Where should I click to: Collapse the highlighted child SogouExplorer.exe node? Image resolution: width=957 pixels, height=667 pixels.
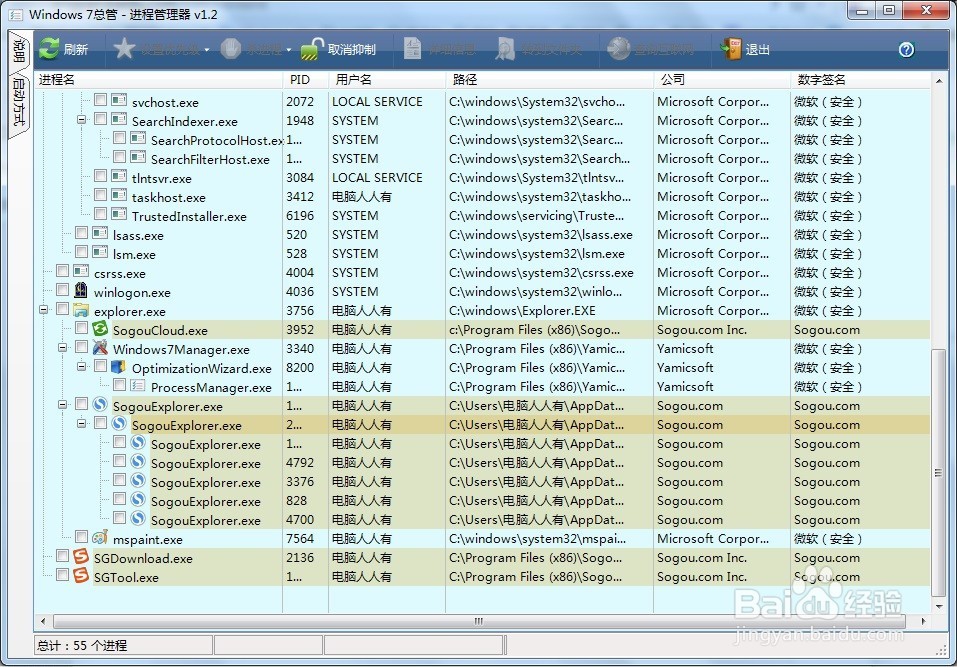coord(82,424)
